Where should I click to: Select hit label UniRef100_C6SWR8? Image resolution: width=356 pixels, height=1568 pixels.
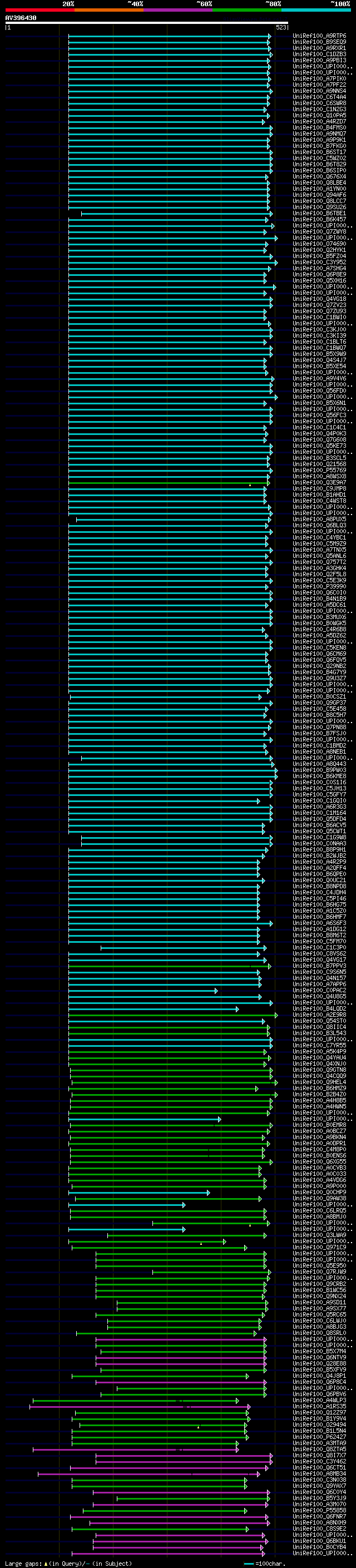point(319,103)
